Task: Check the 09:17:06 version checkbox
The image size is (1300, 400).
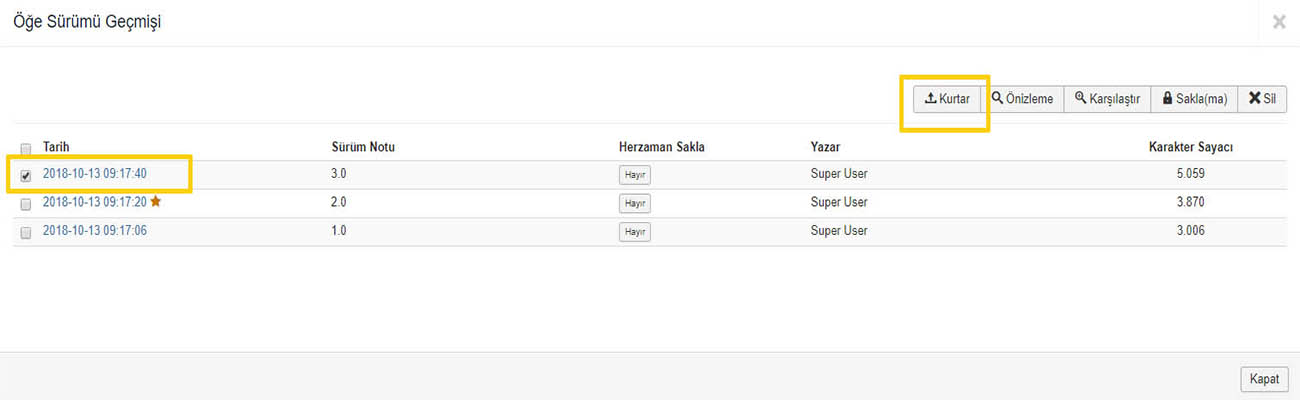Action: 26,232
